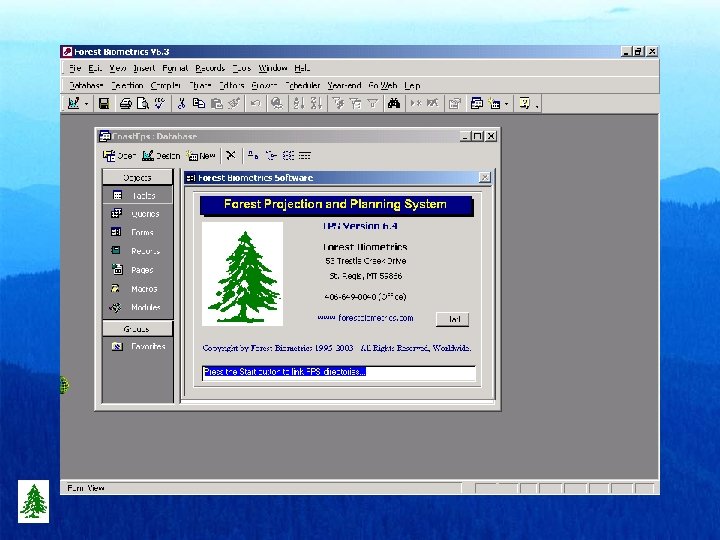Image resolution: width=720 pixels, height=540 pixels.
Task: Select the Format Painter brush icon
Action: (234, 104)
